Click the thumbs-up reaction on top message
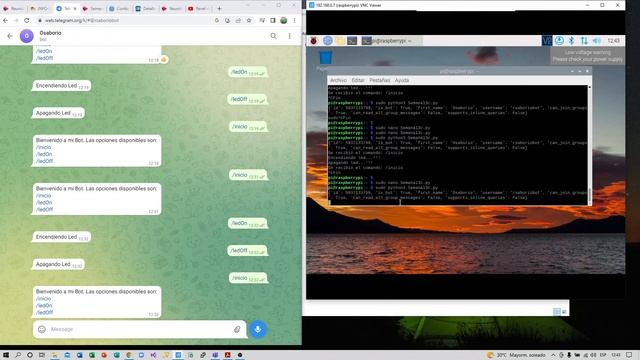Viewport: 640px width, 360px height. coord(164,60)
